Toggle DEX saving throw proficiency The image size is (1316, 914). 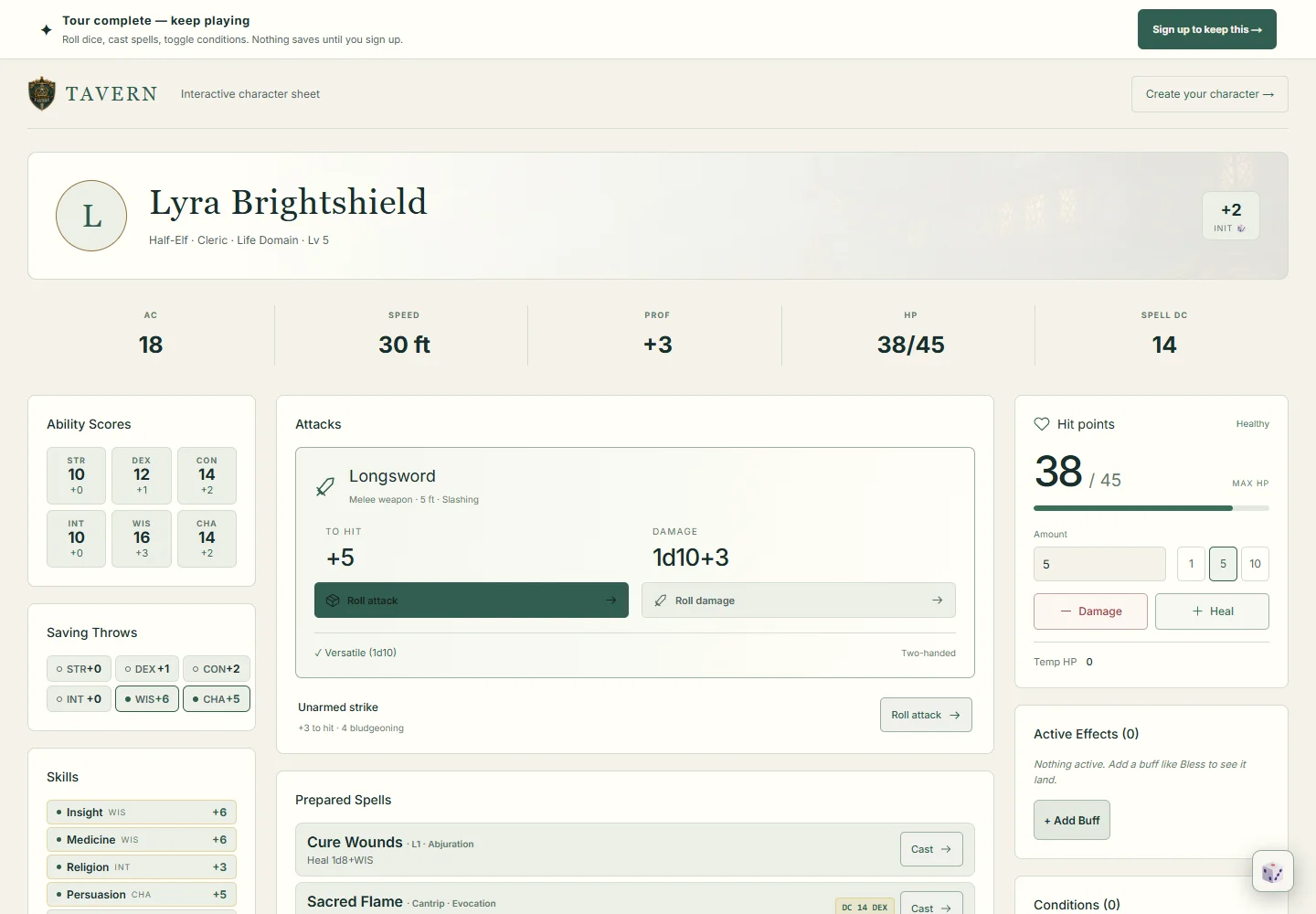click(147, 669)
